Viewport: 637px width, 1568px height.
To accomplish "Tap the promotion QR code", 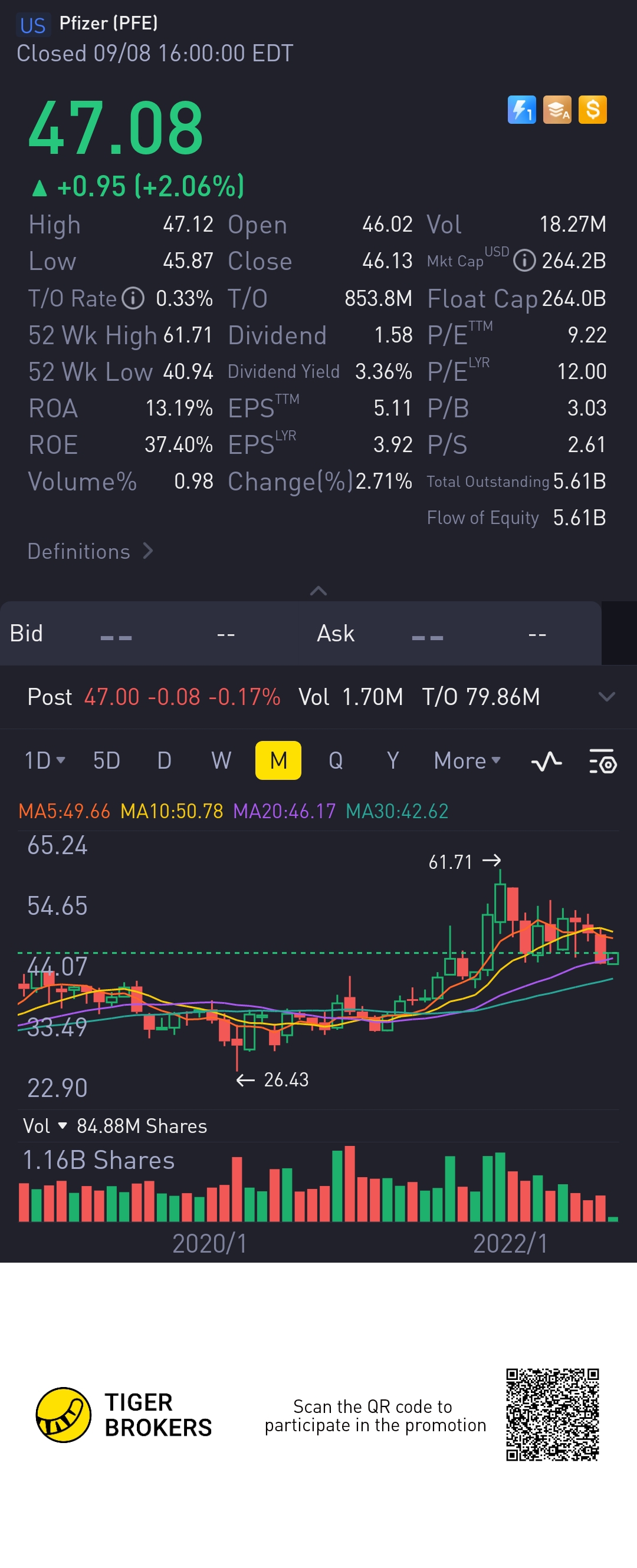I will 552,1415.
